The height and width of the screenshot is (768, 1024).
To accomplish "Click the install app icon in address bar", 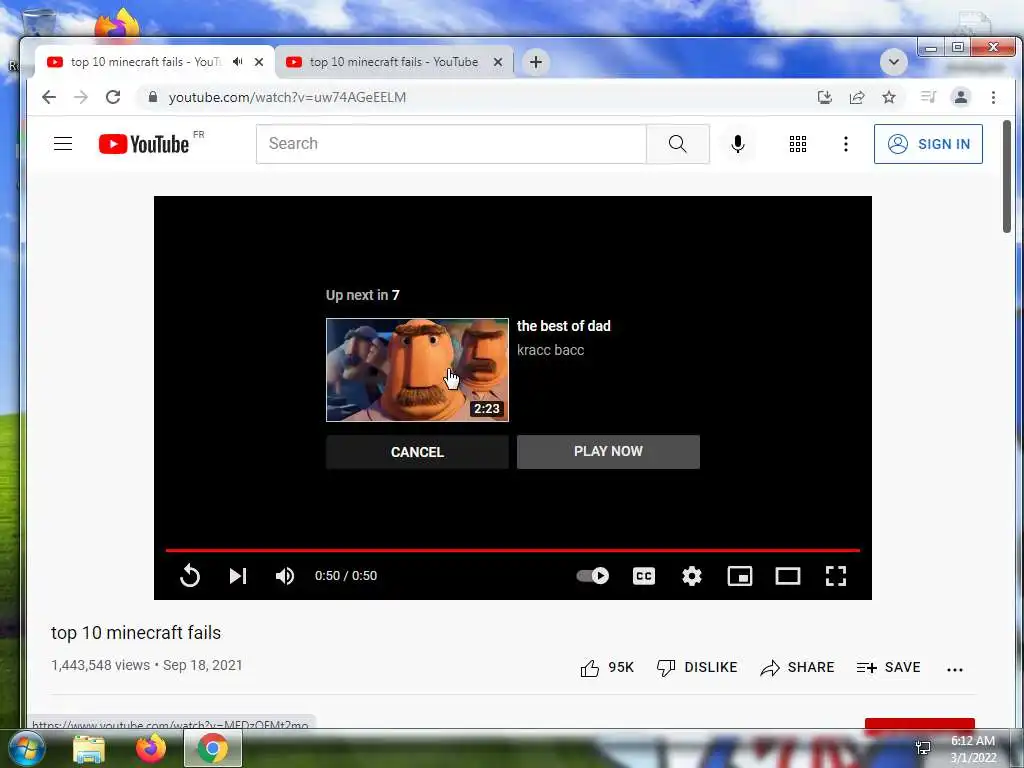I will 825,97.
